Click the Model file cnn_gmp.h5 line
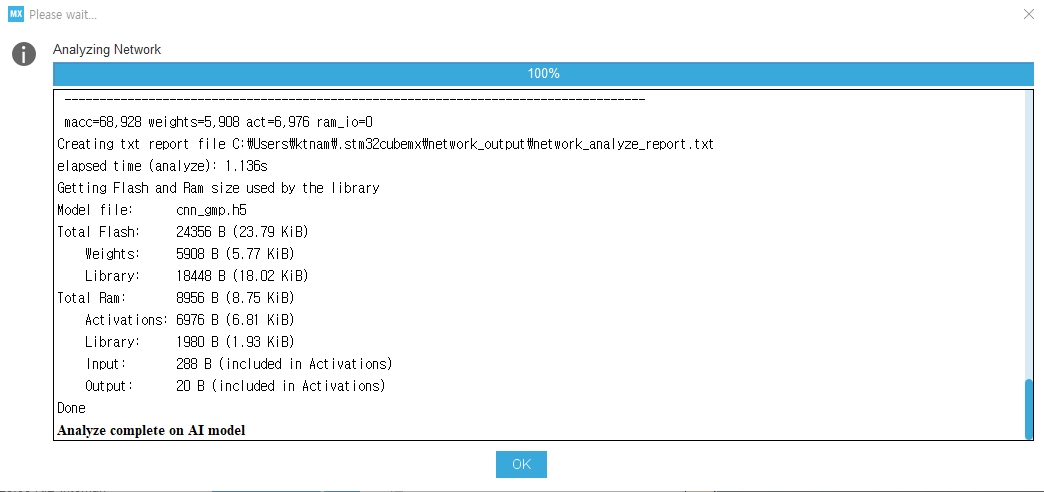The width and height of the screenshot is (1044, 492). click(x=152, y=210)
